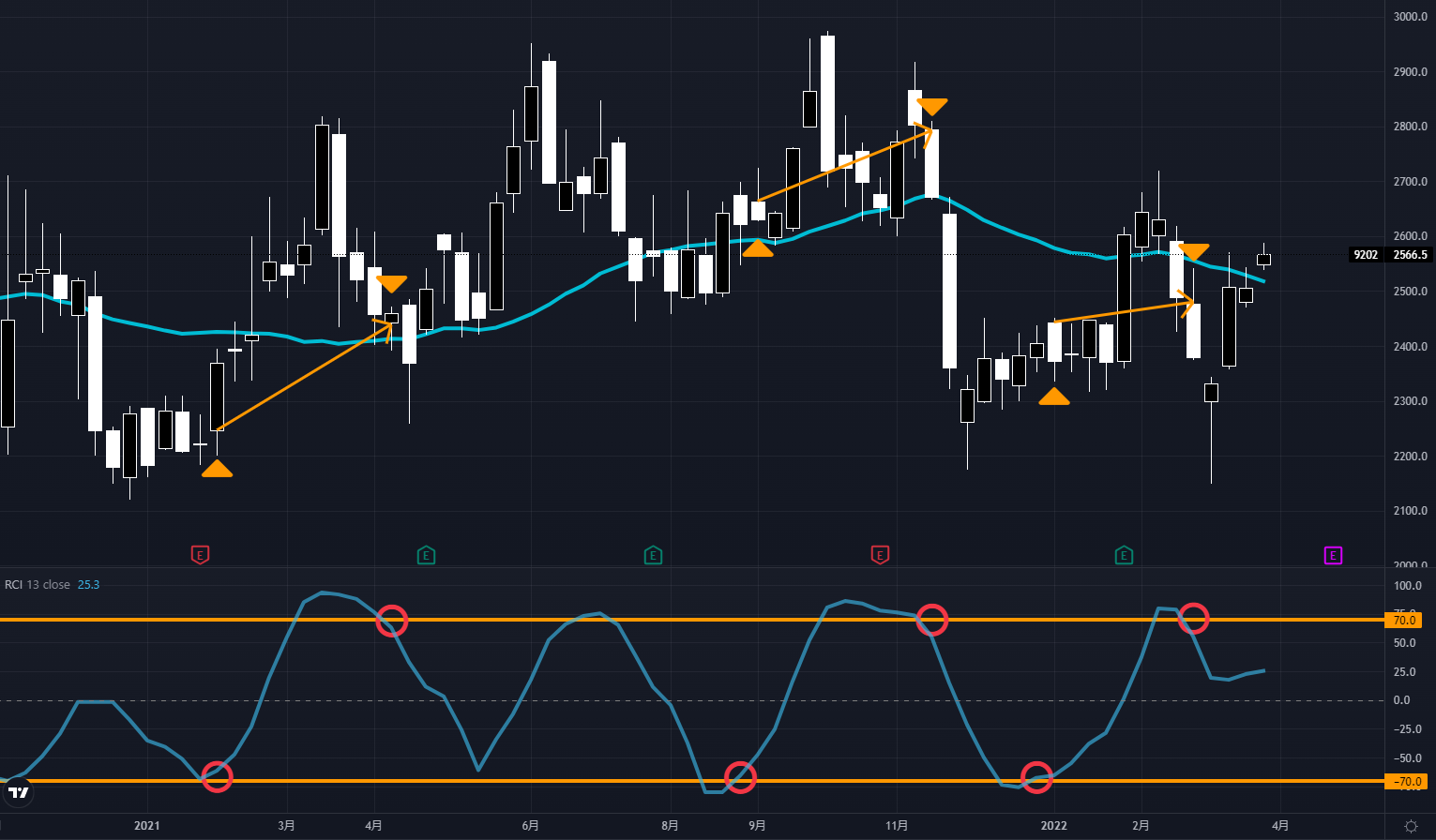The width and height of the screenshot is (1436, 840).
Task: Open the green earnings marker near February 2022
Action: [x=1124, y=555]
